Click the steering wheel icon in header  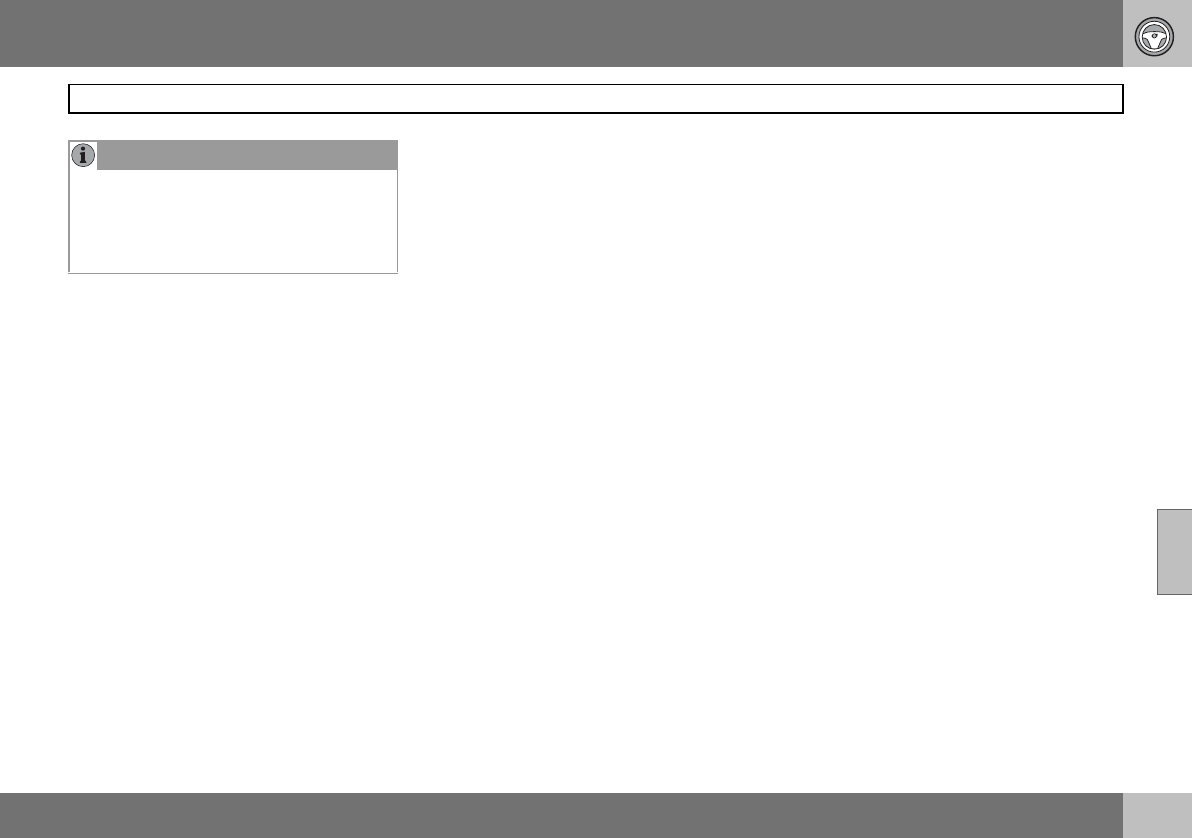[1154, 37]
